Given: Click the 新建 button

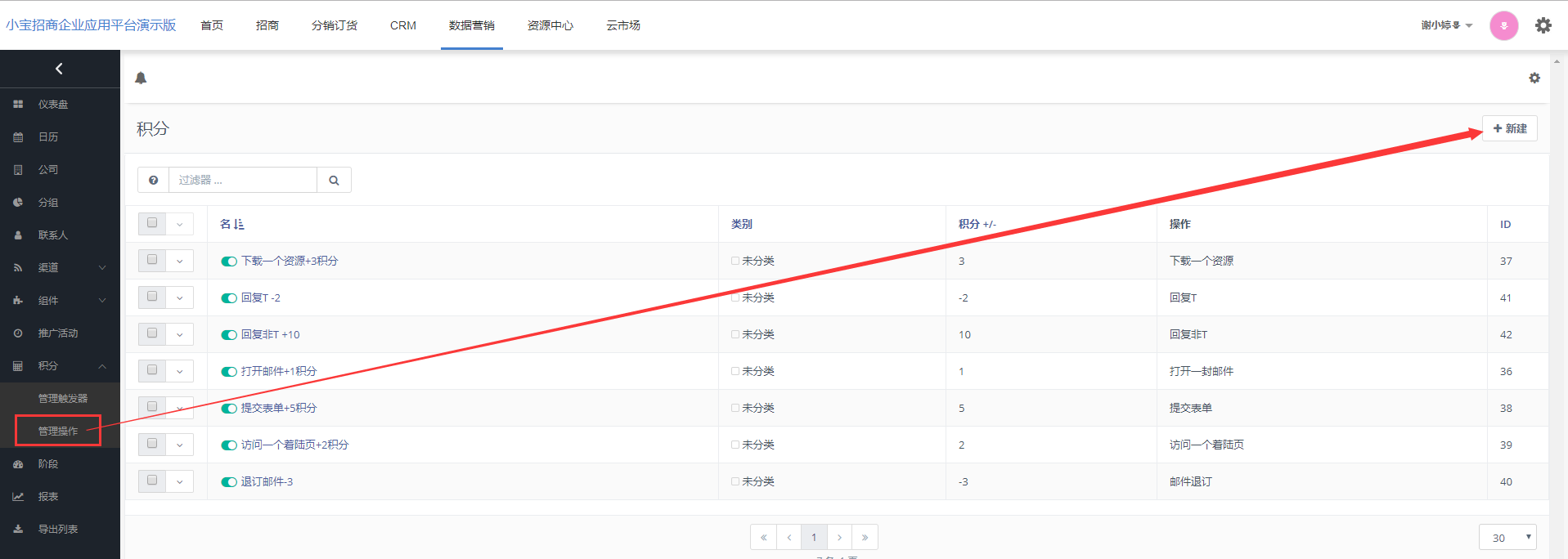Looking at the screenshot, I should click(x=1509, y=128).
